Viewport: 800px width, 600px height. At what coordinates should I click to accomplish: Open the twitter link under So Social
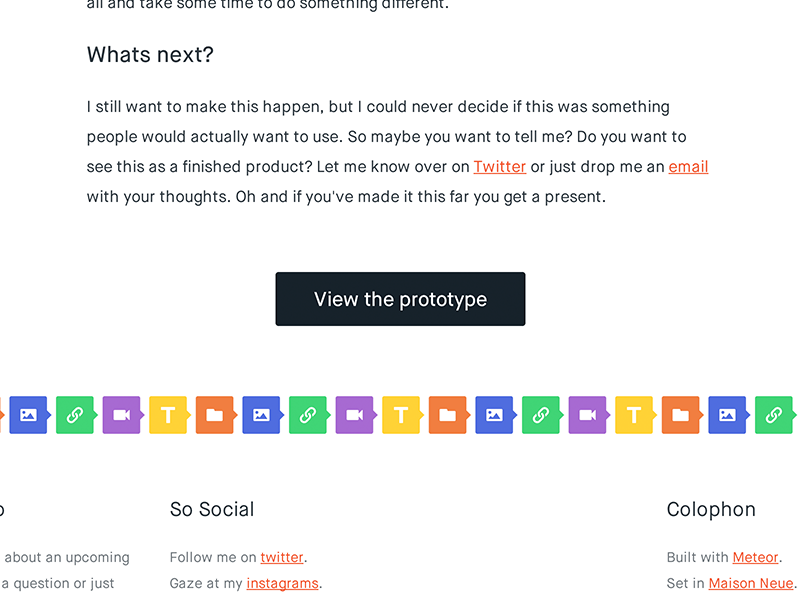pos(281,557)
